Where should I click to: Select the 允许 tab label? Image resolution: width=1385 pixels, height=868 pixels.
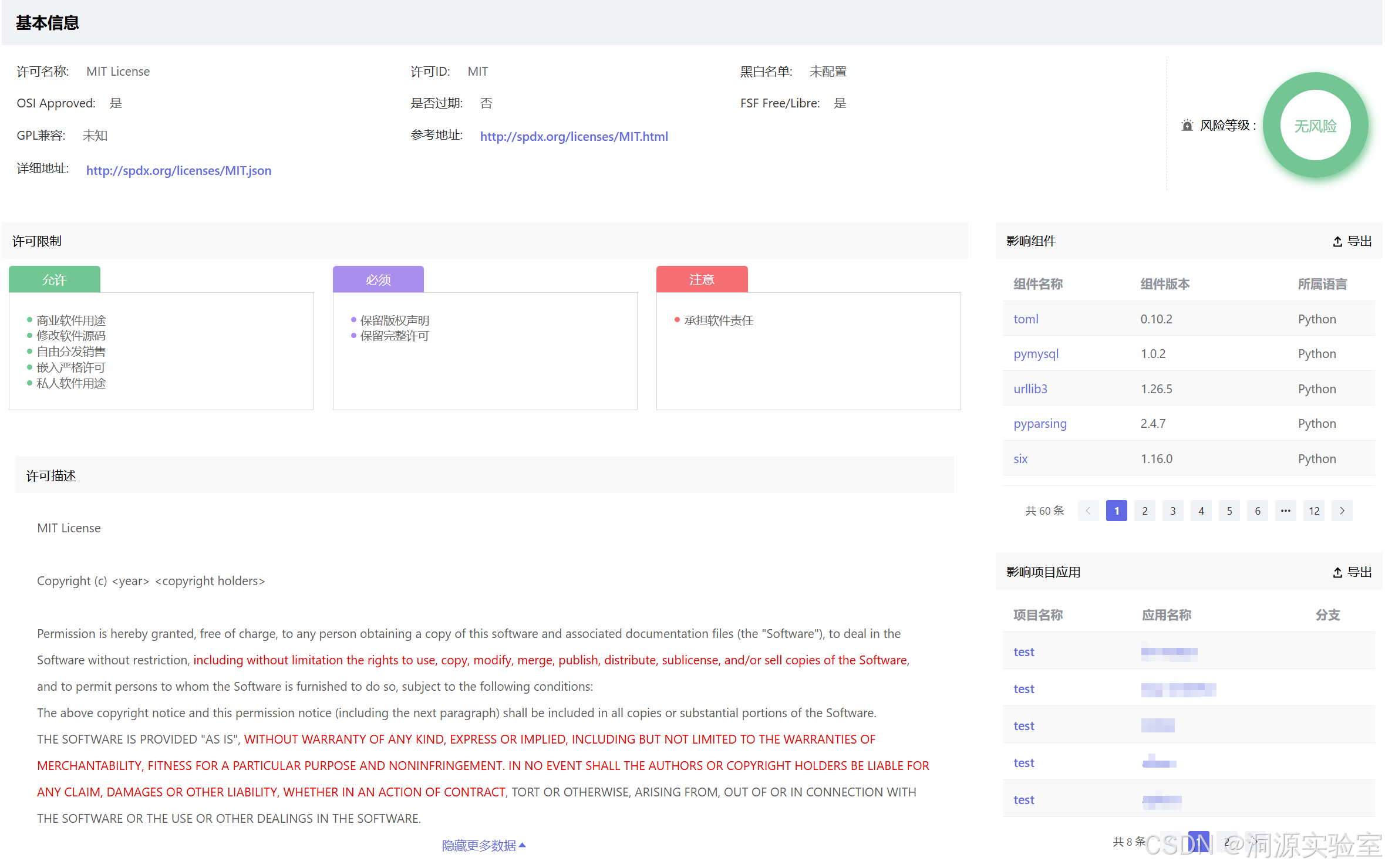tap(54, 280)
